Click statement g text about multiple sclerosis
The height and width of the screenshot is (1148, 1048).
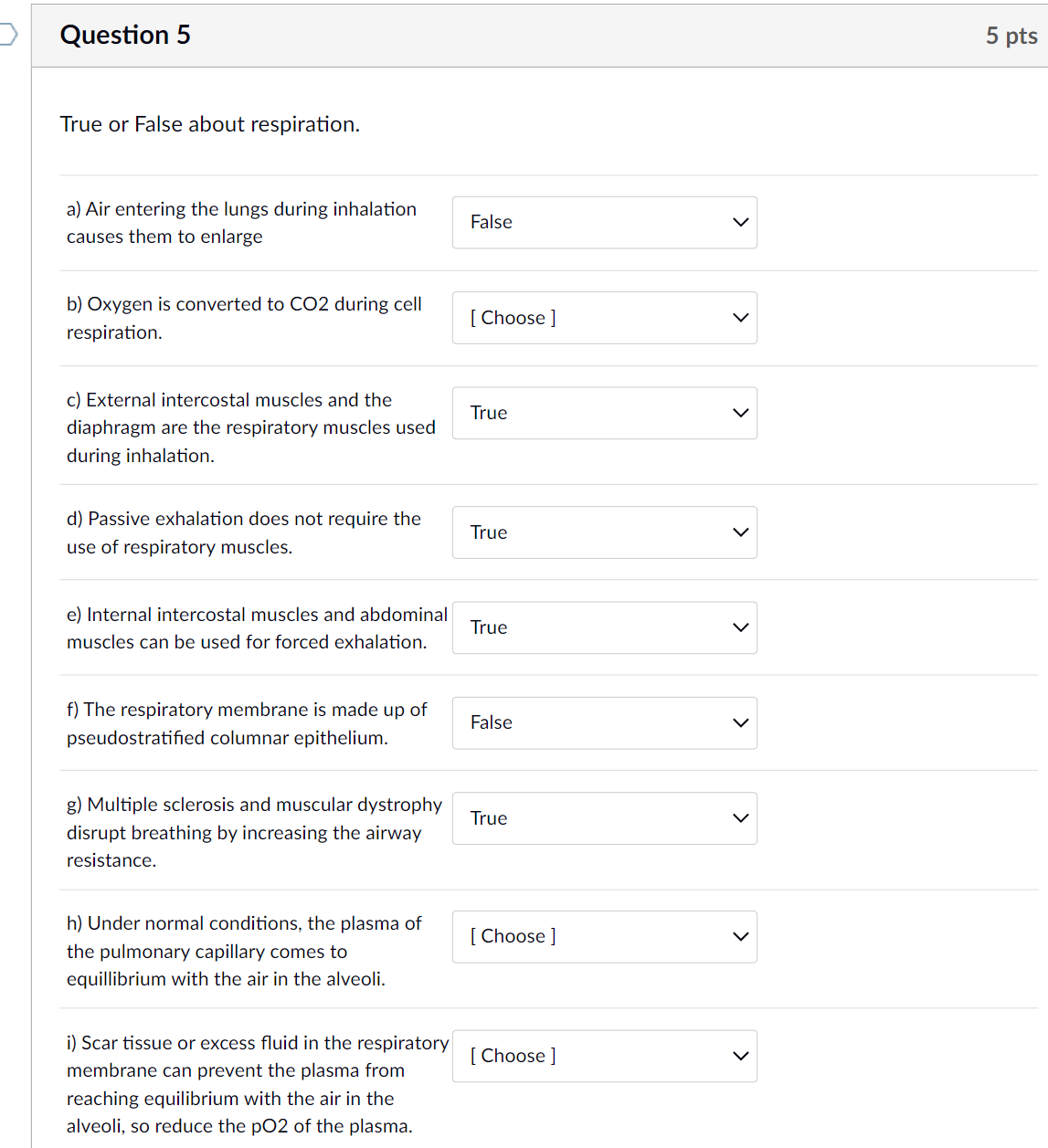point(253,832)
